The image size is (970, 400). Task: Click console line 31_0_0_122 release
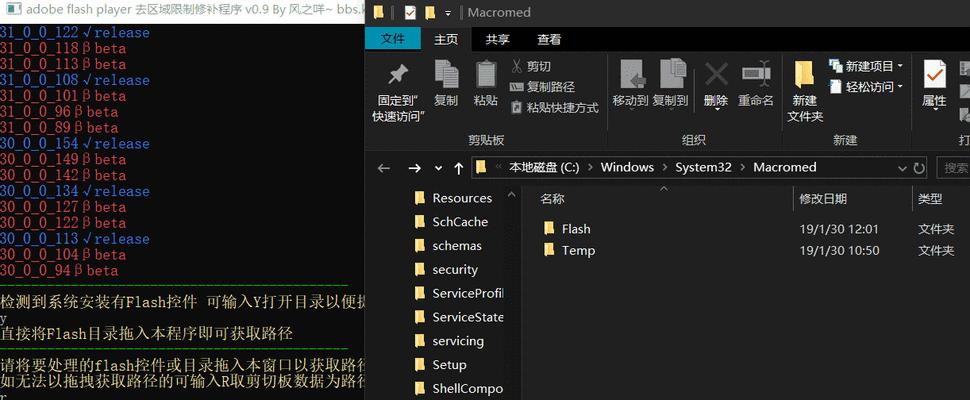[x=75, y=32]
